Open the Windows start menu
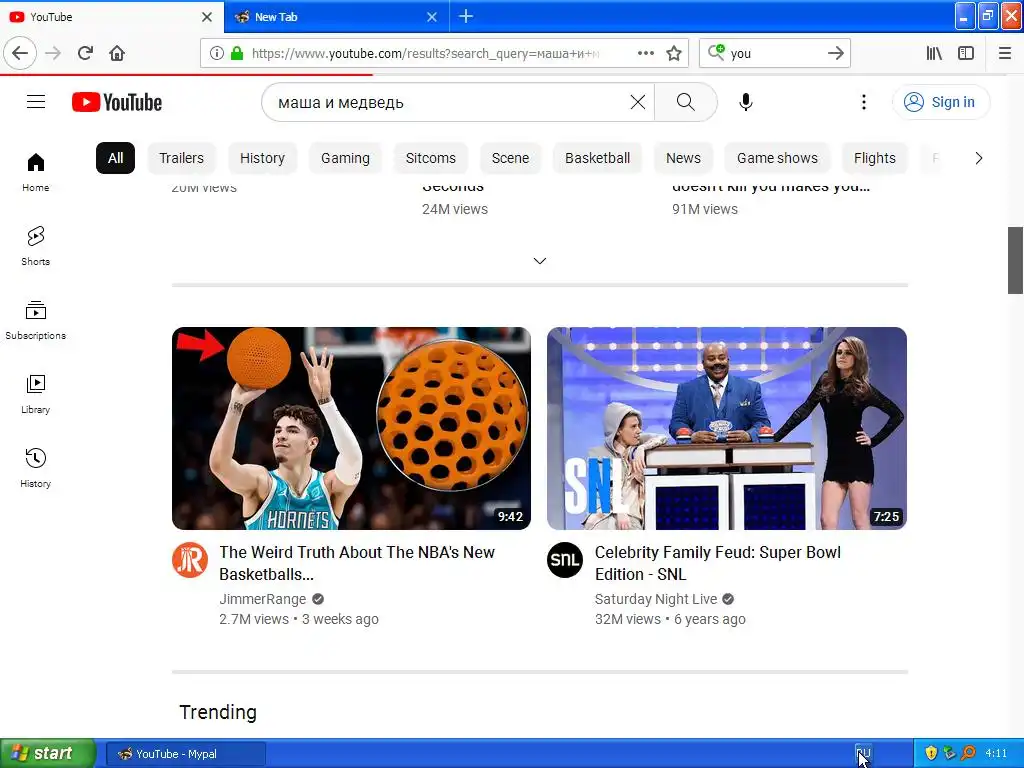 pyautogui.click(x=48, y=753)
